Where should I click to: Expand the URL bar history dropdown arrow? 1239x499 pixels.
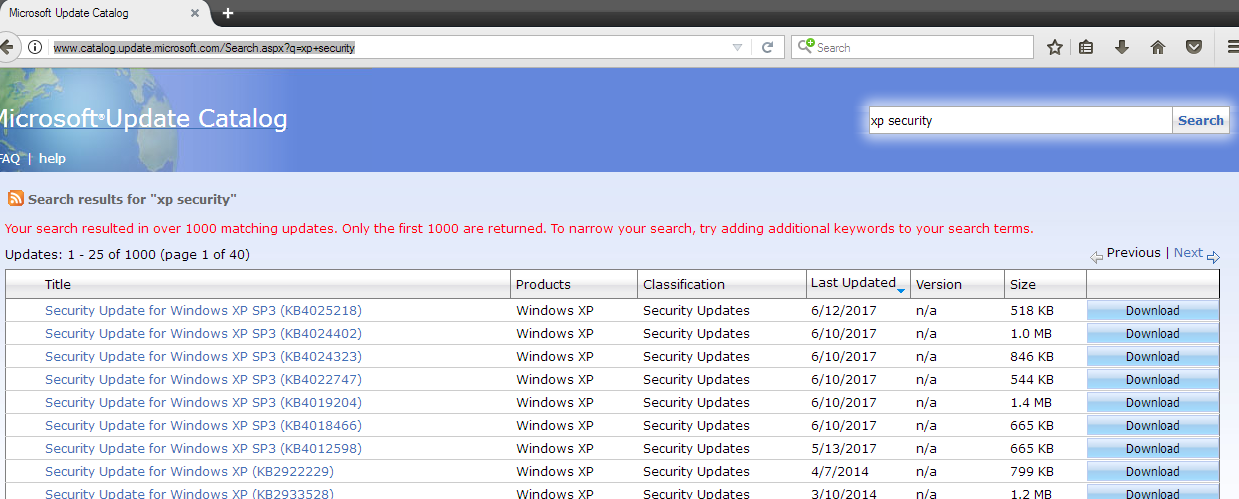(737, 47)
